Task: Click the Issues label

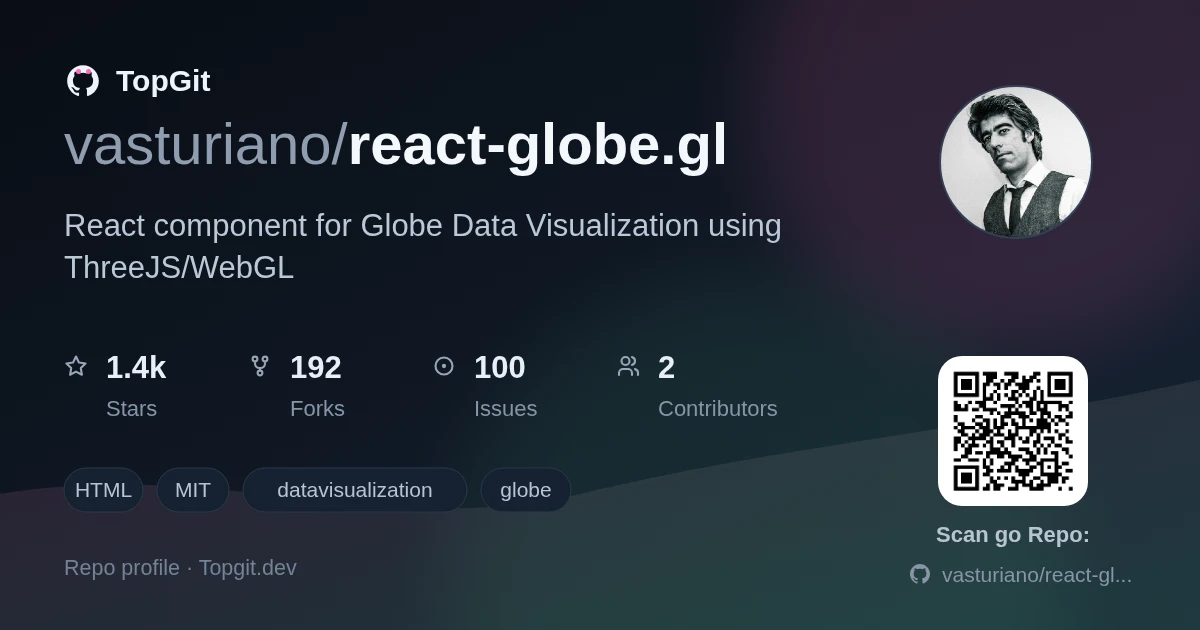Action: [x=505, y=409]
